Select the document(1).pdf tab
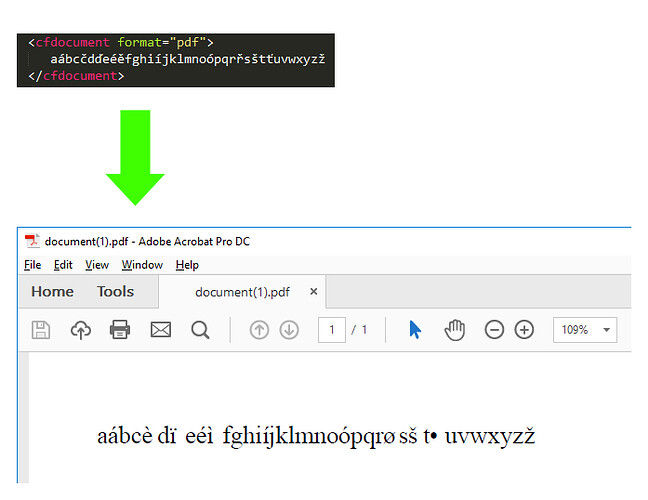 242,292
